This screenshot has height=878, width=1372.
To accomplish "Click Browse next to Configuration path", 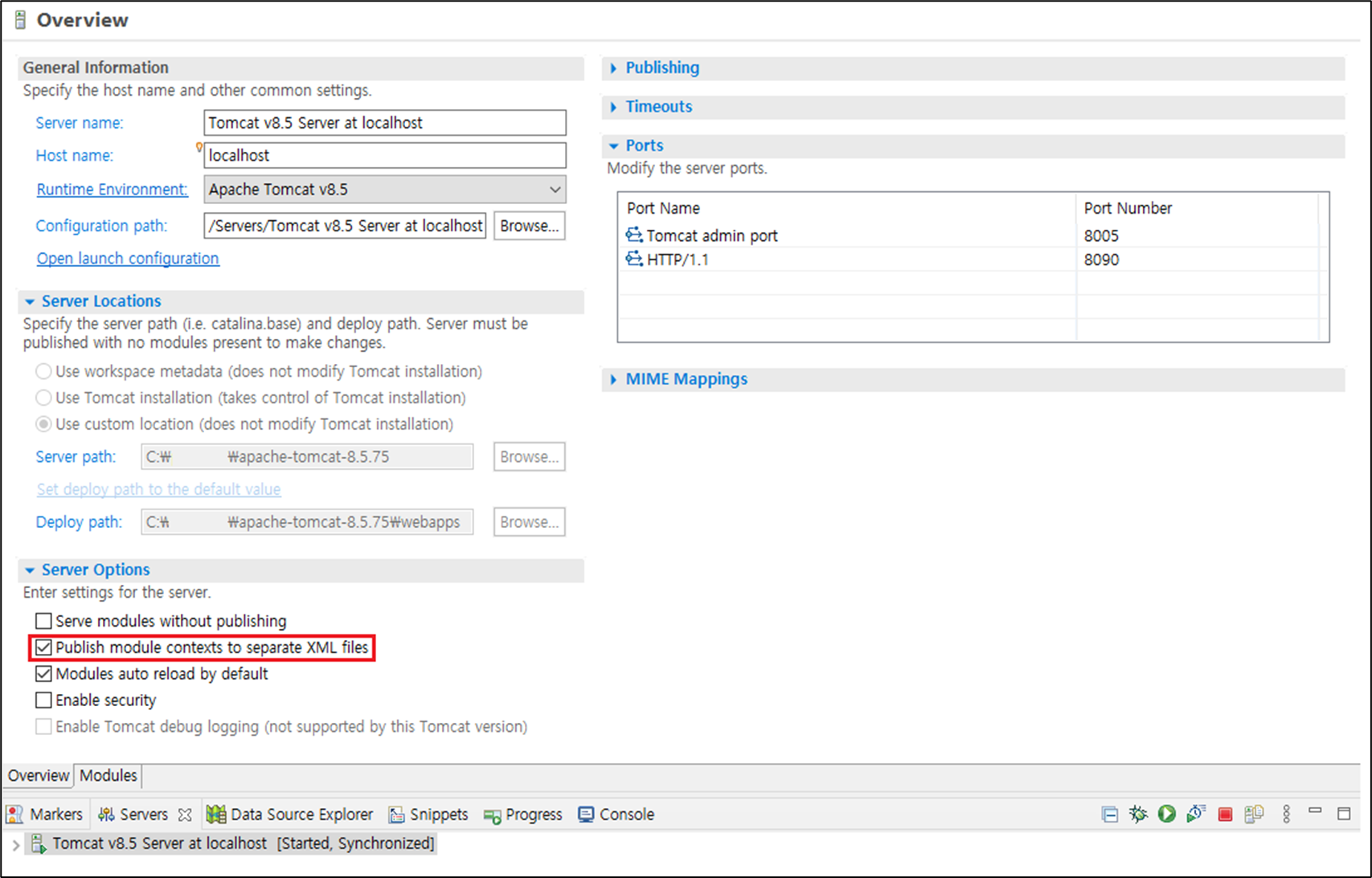I will (x=529, y=226).
